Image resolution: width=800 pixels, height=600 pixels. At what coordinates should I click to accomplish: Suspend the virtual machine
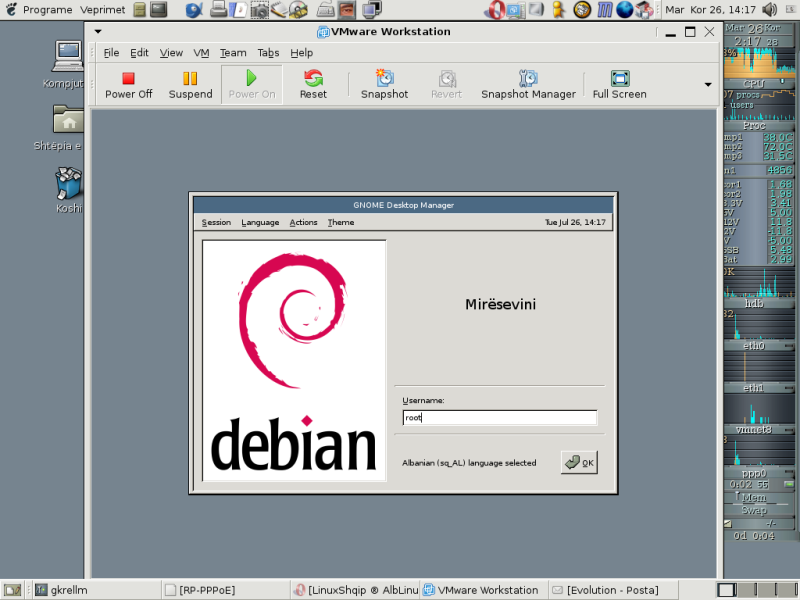(x=190, y=85)
